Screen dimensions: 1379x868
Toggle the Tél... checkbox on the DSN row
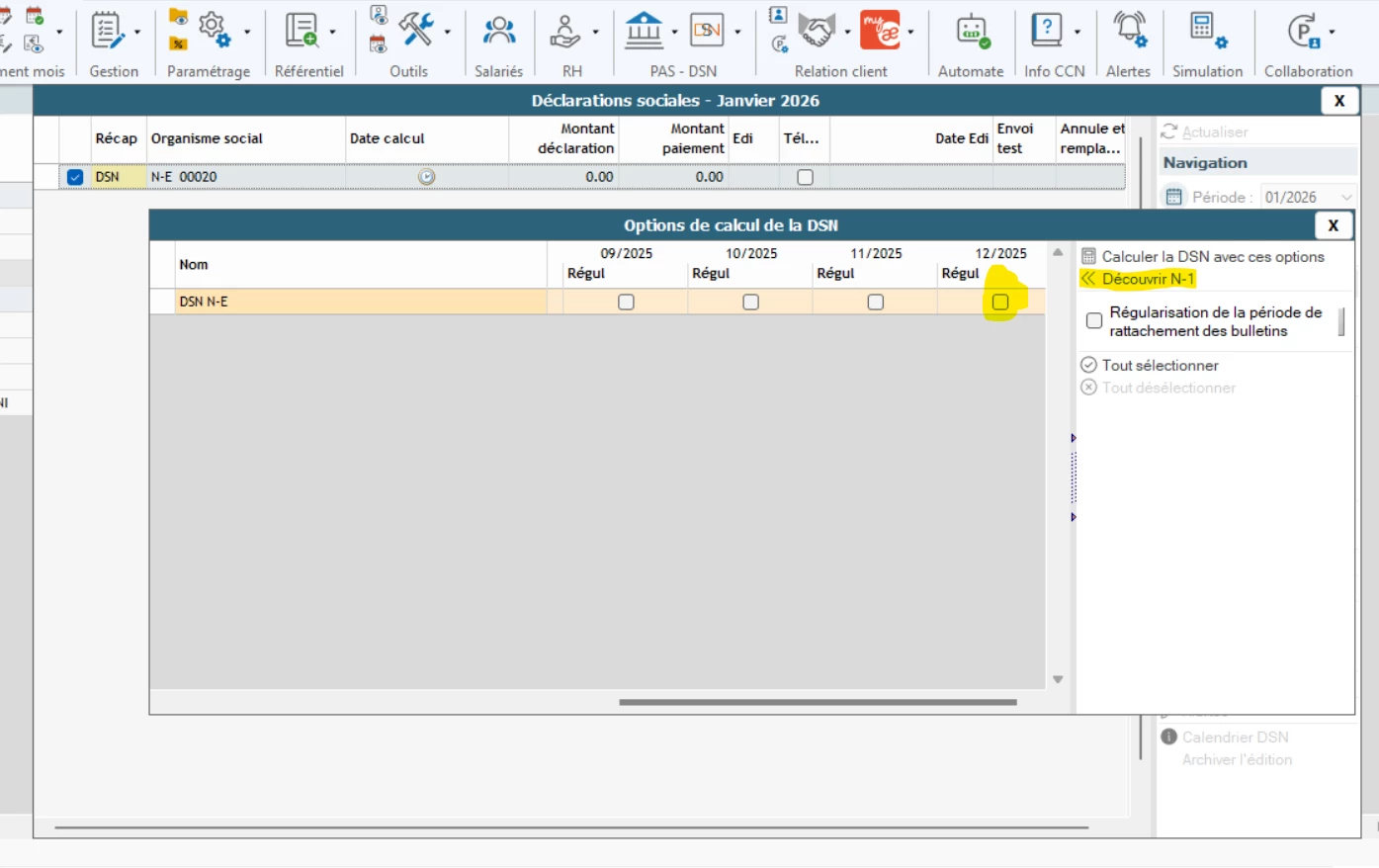point(805,177)
